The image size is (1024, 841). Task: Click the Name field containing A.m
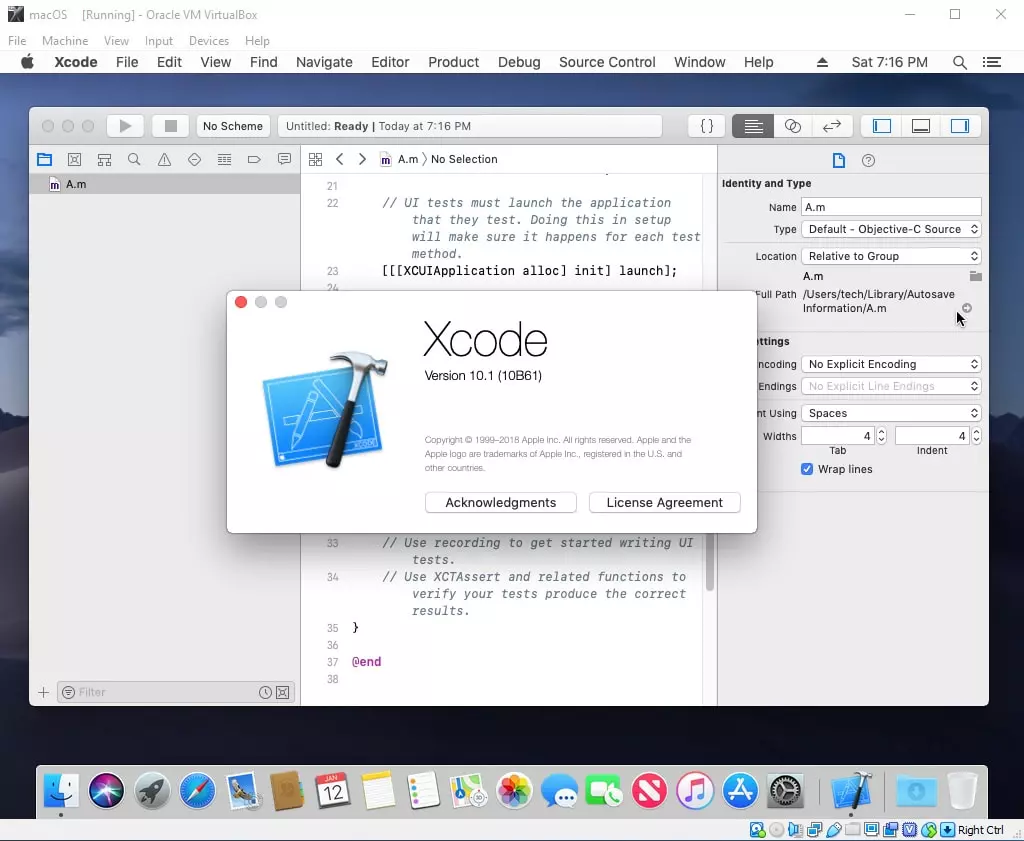pos(891,207)
